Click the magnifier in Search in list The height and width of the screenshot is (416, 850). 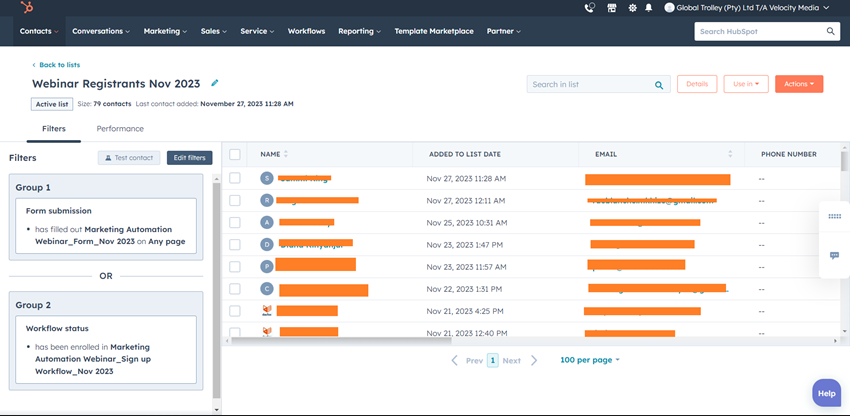[x=659, y=85]
